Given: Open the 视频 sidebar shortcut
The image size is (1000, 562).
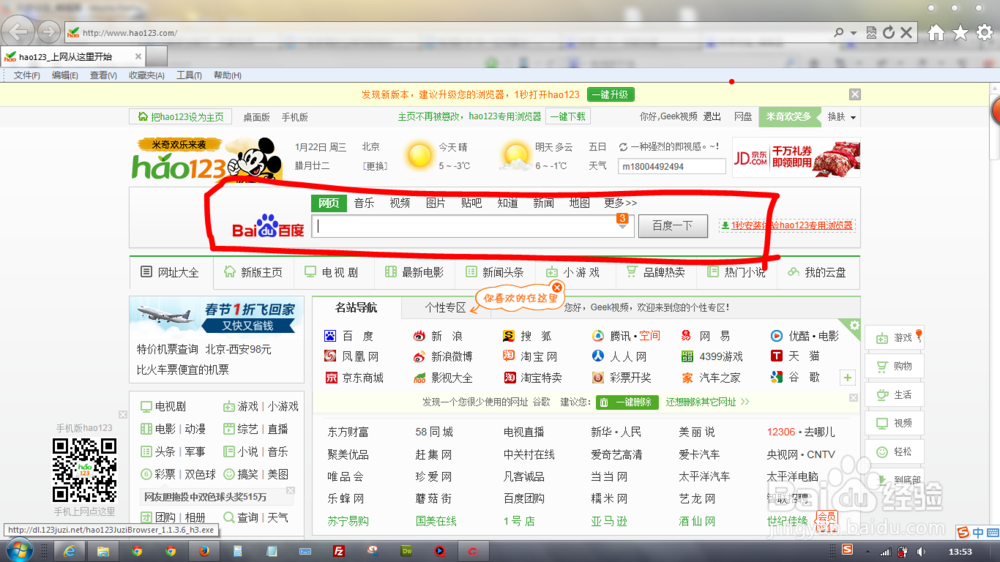Looking at the screenshot, I should point(895,423).
